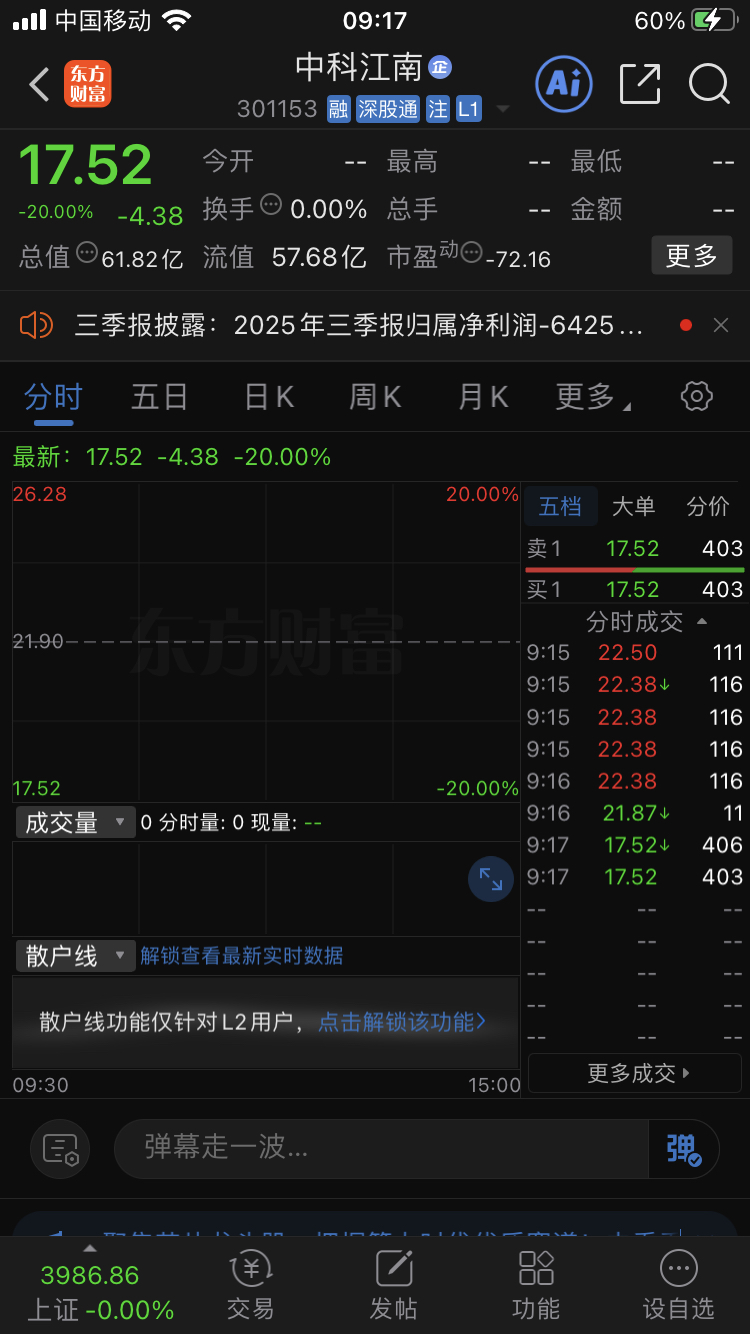This screenshot has height=1334, width=750.
Task: Switch to the 日K chart tab
Action: [x=269, y=397]
